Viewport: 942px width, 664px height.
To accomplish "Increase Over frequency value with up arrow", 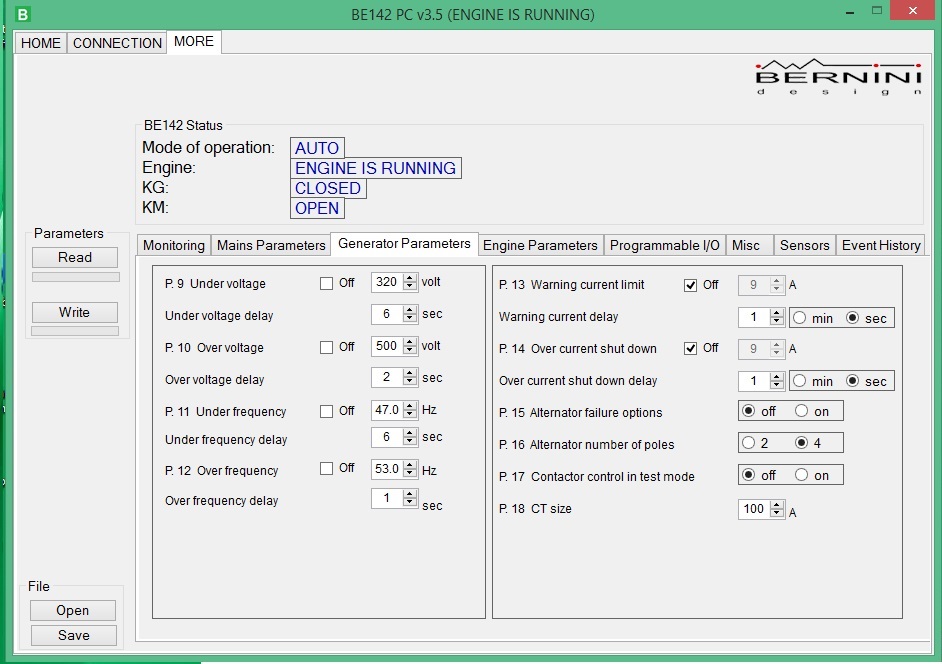I will point(410,464).
